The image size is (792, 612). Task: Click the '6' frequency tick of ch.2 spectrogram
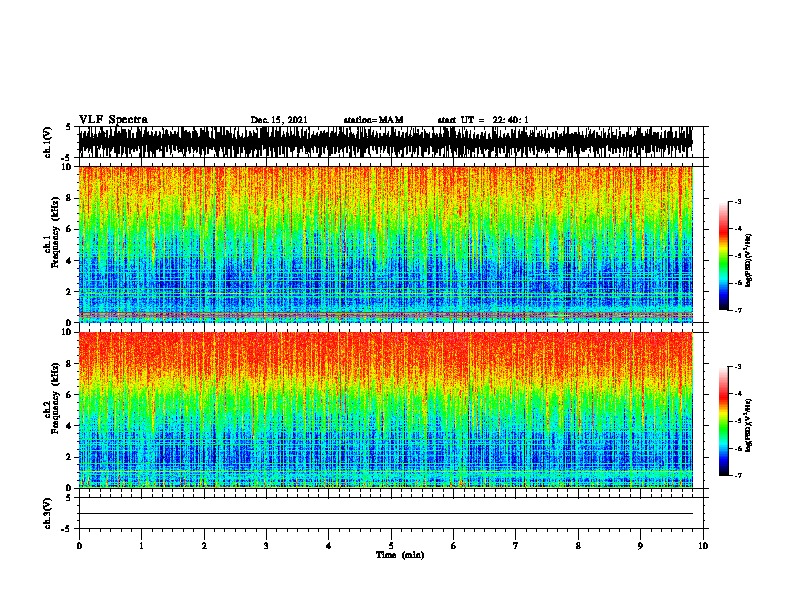pyautogui.click(x=70, y=395)
